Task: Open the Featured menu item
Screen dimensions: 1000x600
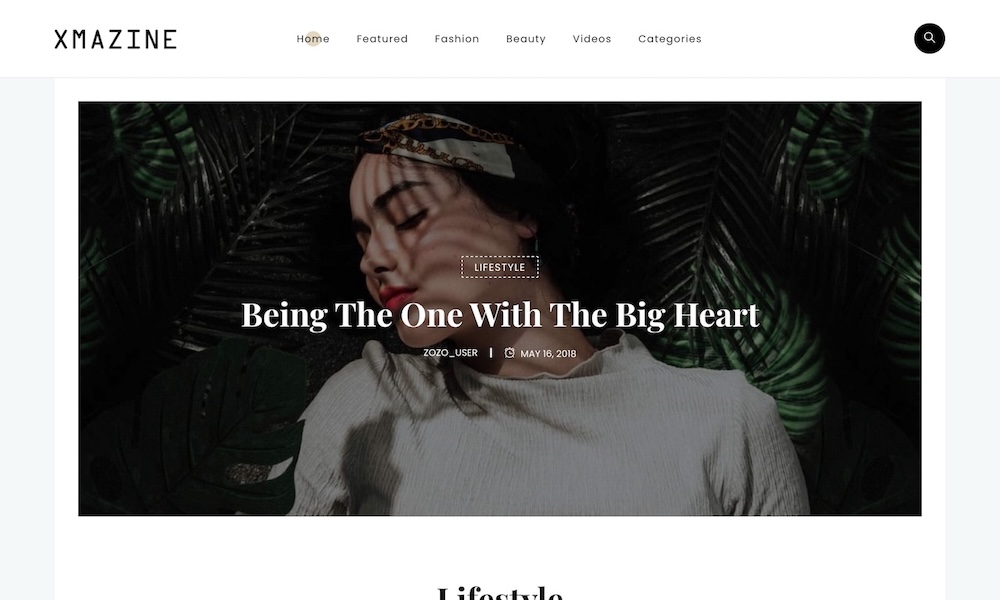Action: (382, 39)
